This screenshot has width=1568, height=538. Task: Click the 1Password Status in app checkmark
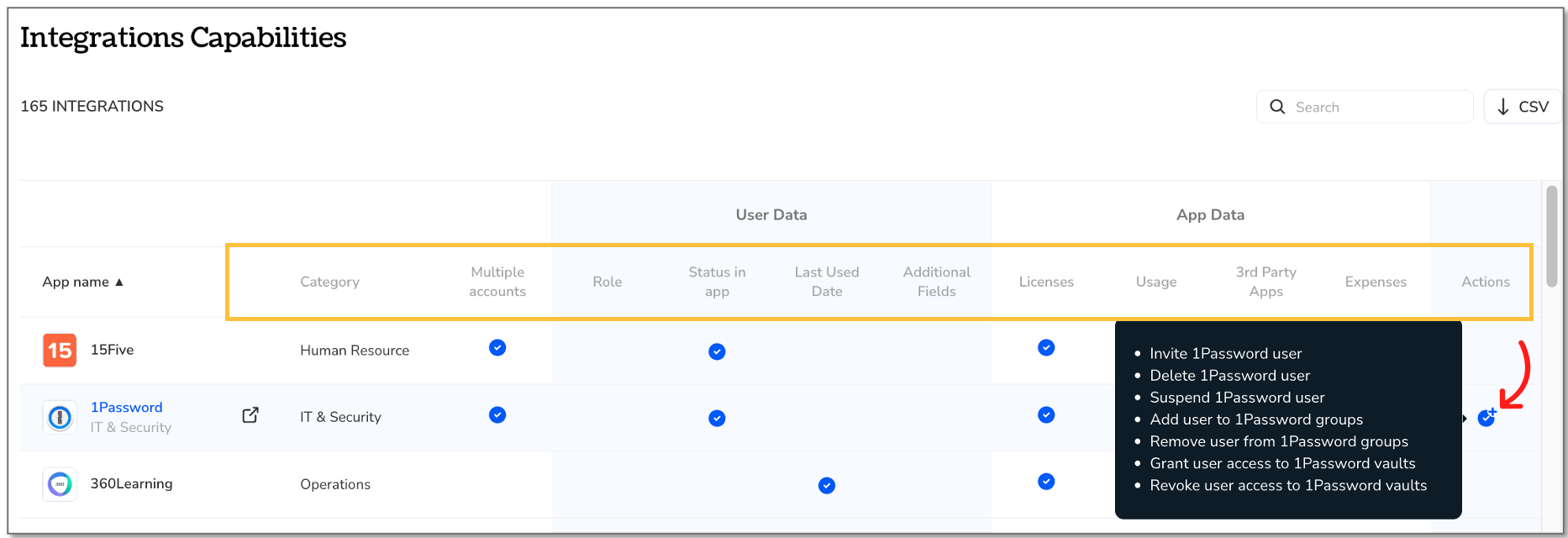click(x=717, y=419)
